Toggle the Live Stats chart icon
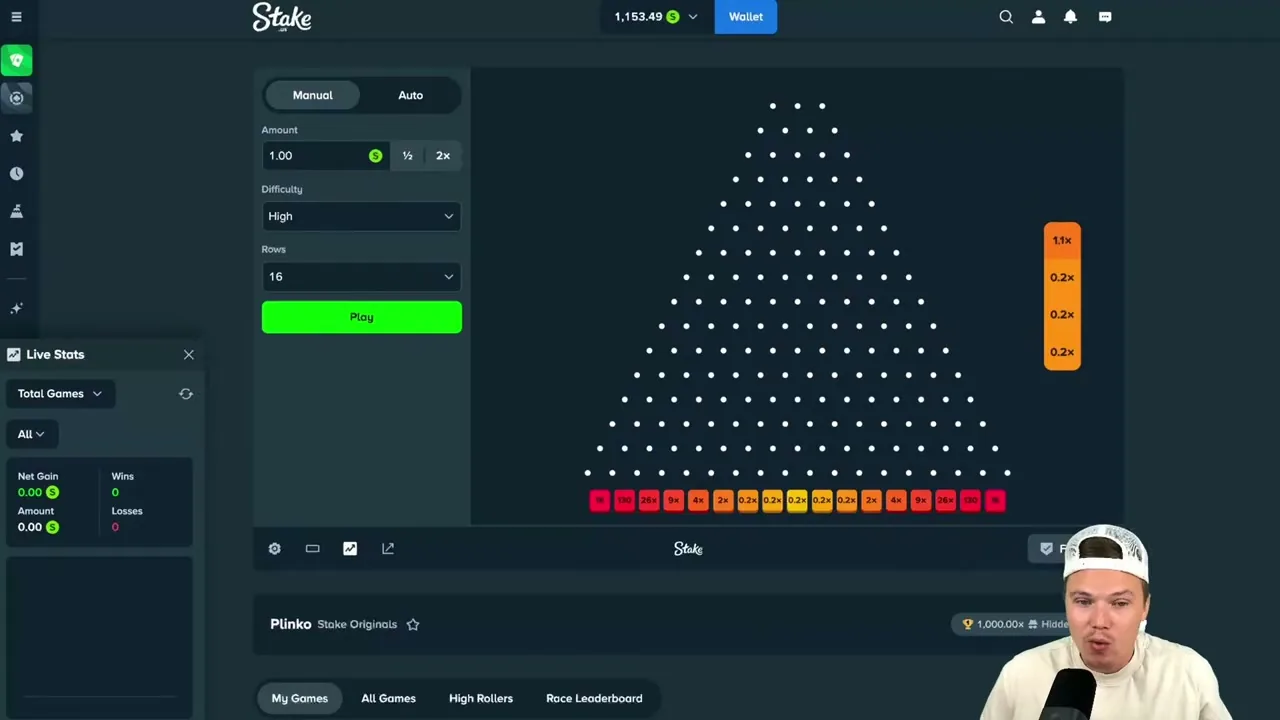This screenshot has height=720, width=1280. pyautogui.click(x=350, y=549)
